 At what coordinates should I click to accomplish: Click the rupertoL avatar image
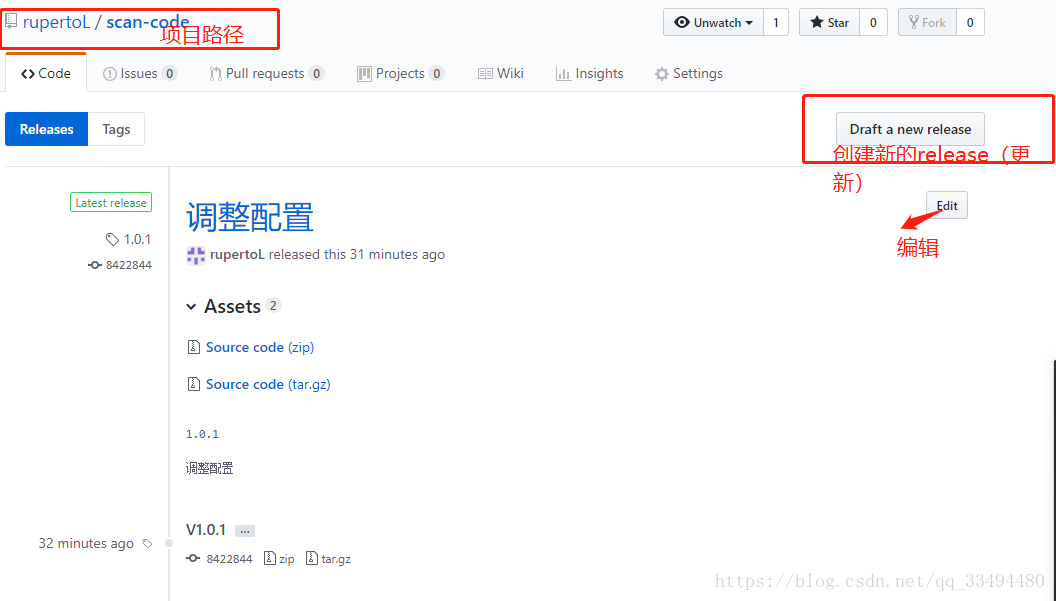pyautogui.click(x=195, y=255)
